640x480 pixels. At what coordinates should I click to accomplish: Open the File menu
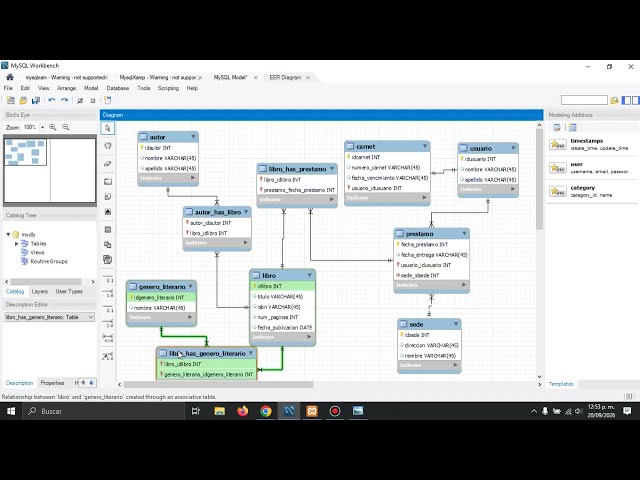[8, 88]
